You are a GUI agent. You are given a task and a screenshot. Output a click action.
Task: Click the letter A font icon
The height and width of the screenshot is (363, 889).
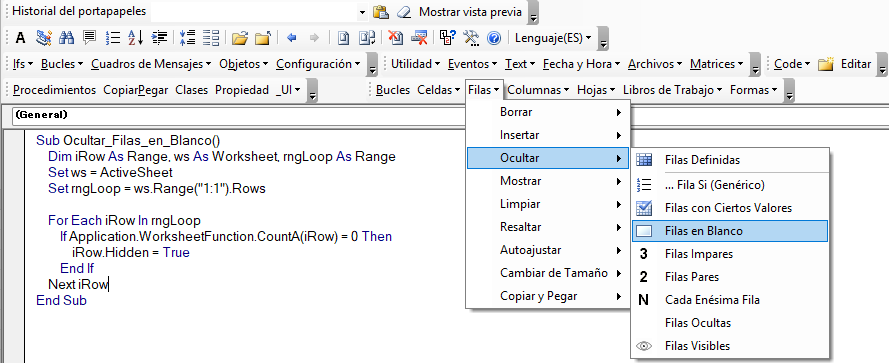20,38
